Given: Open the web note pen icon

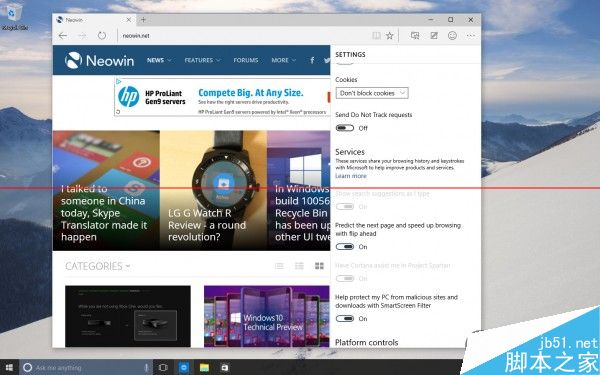Looking at the screenshot, I should tap(434, 36).
